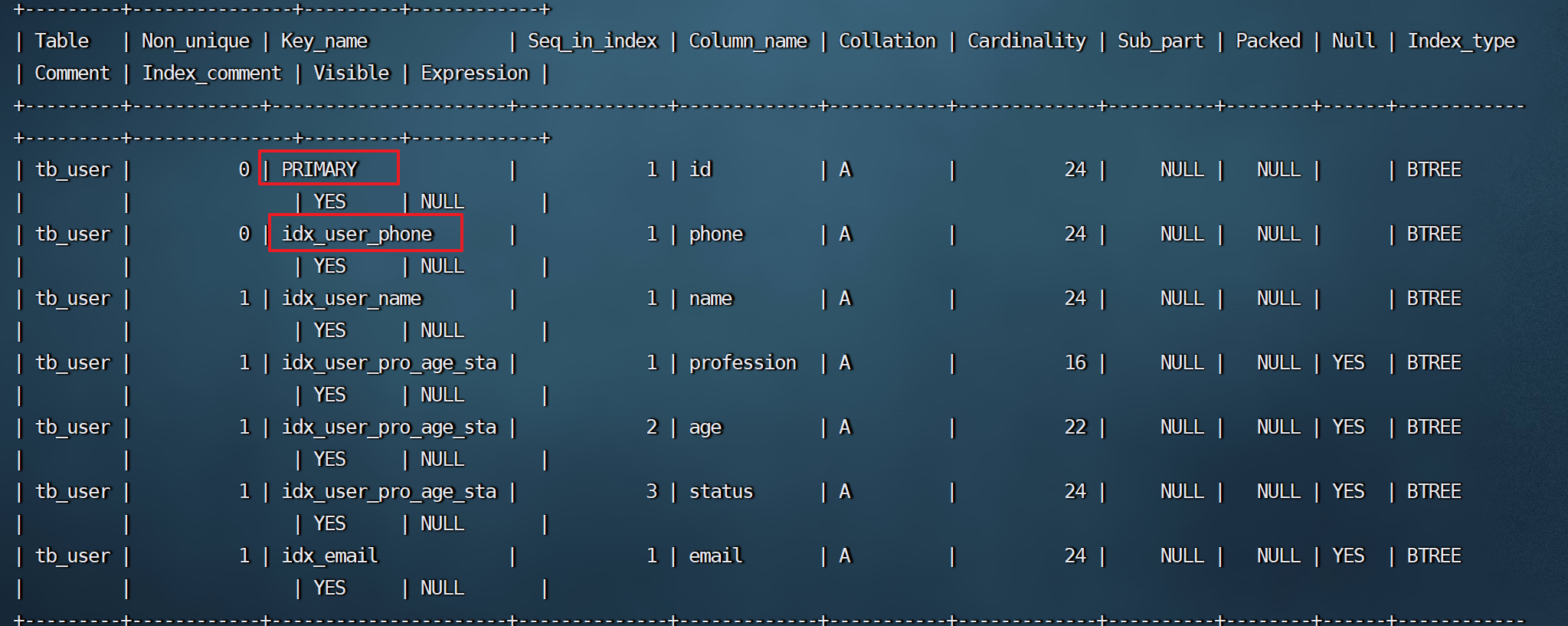Image resolution: width=1568 pixels, height=626 pixels.
Task: Click the BTREE value in the idx_email row
Action: click(x=1434, y=556)
